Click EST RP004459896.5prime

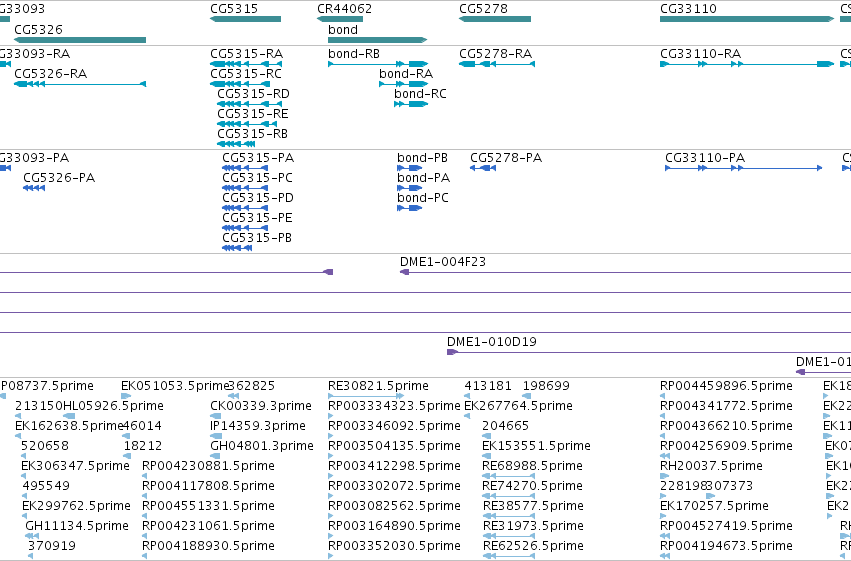663,397
